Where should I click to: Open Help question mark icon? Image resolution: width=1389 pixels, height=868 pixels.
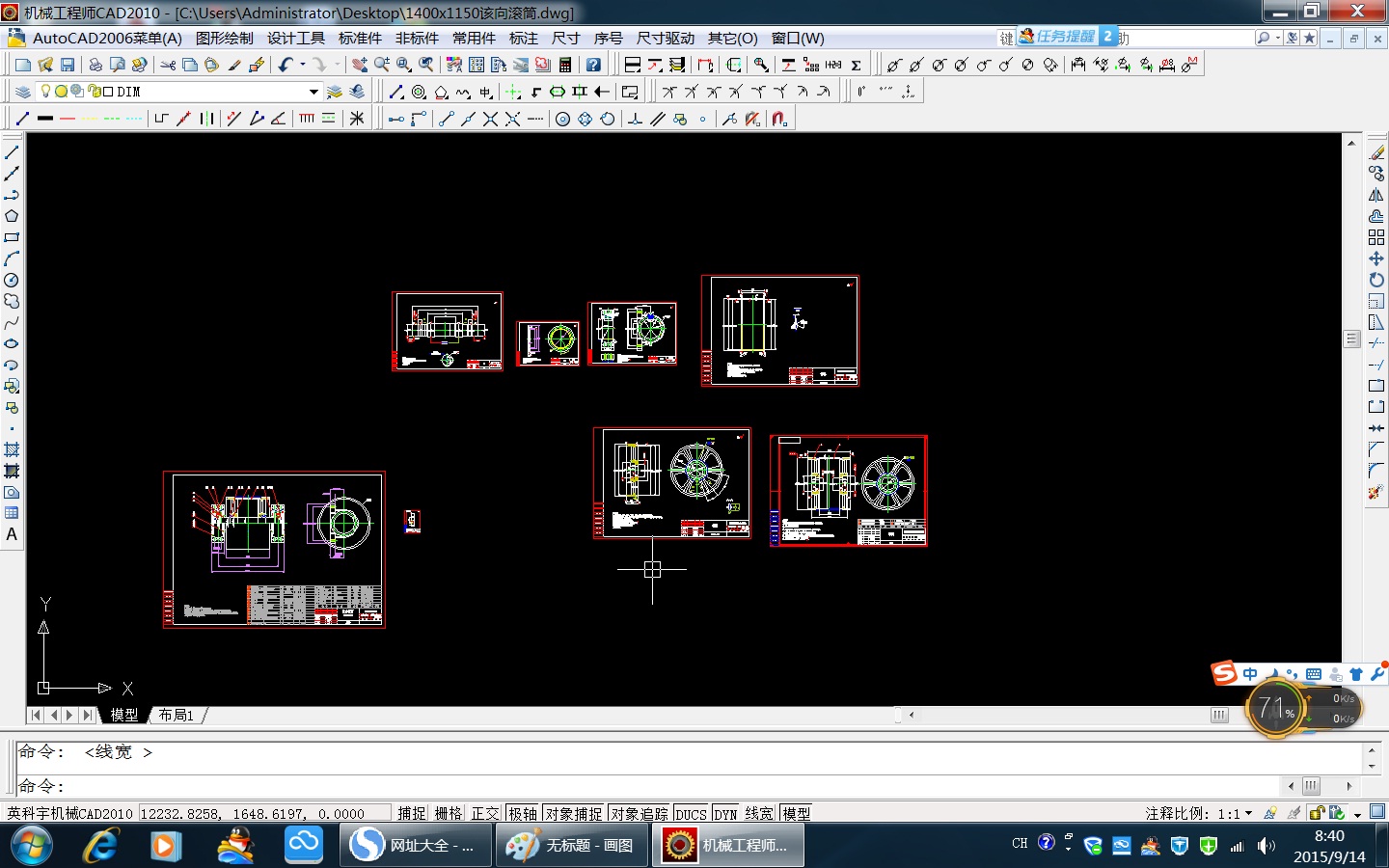(593, 65)
